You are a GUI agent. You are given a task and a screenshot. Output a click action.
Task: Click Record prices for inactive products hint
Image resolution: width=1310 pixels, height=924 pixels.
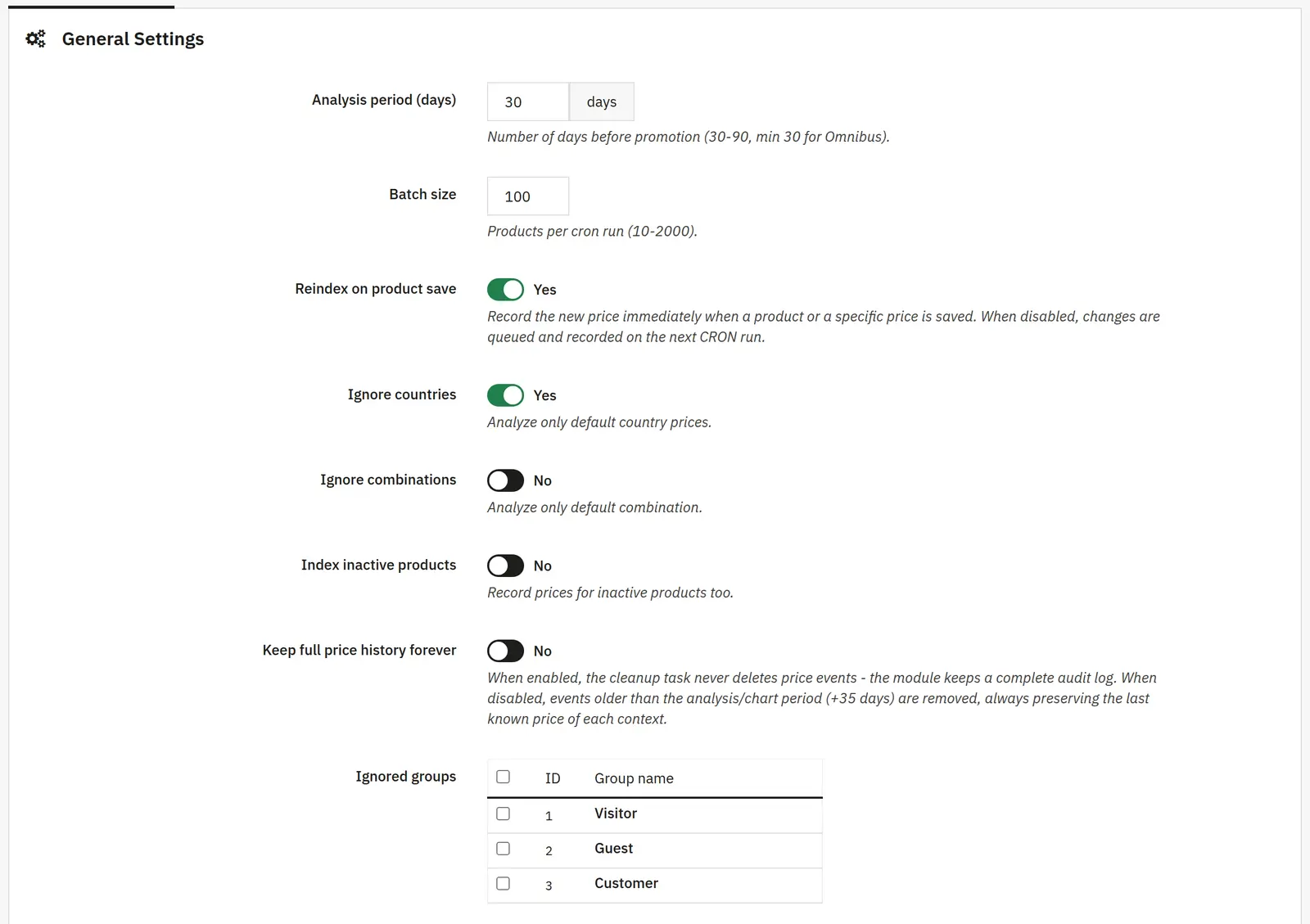[x=610, y=593]
